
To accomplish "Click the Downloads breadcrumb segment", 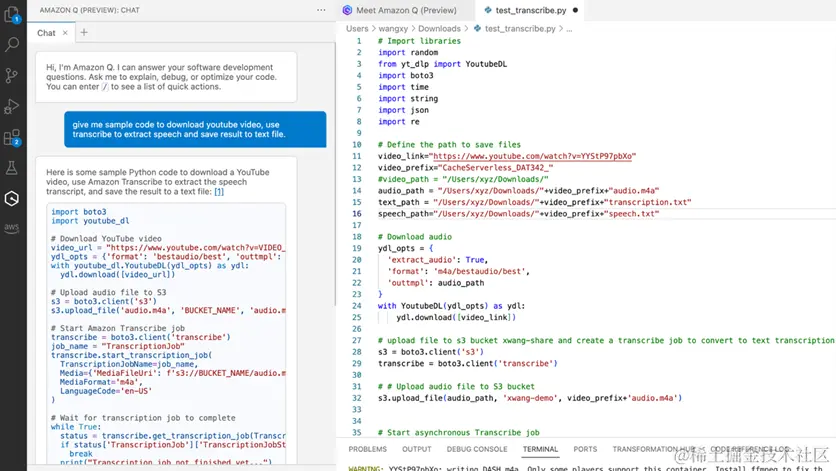I will click(x=439, y=29).
